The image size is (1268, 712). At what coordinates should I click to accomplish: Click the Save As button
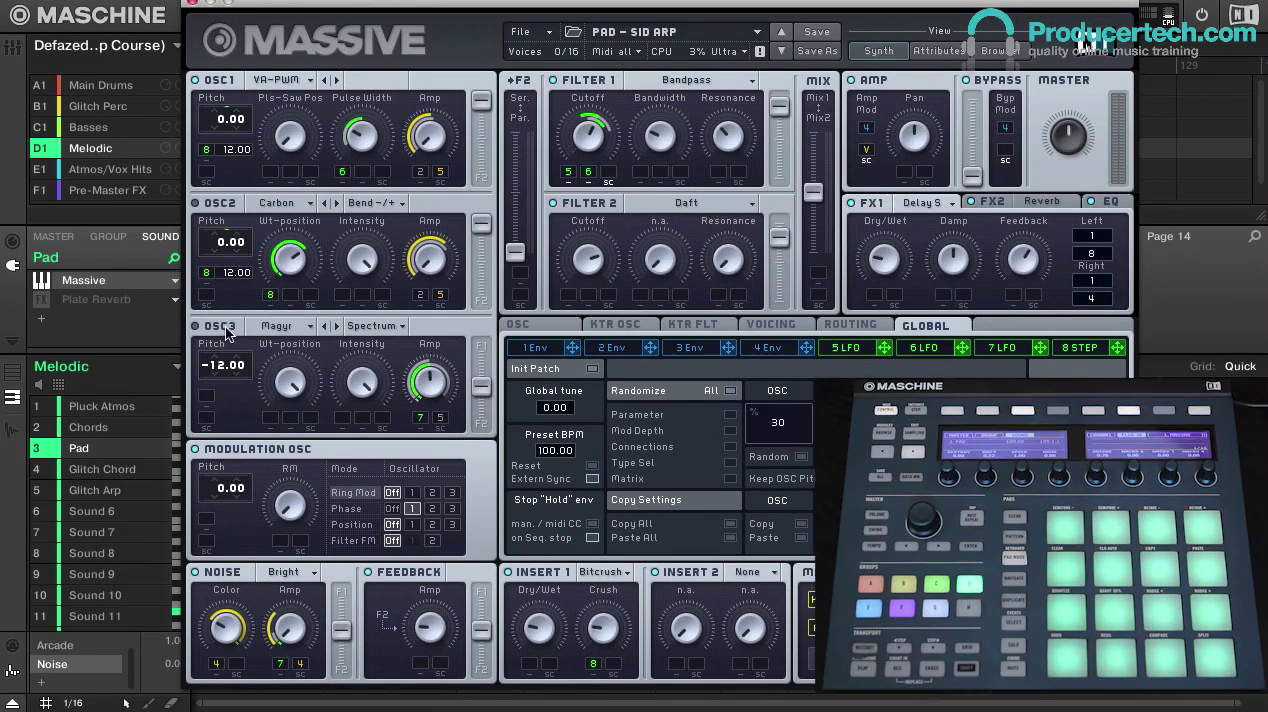click(x=817, y=51)
